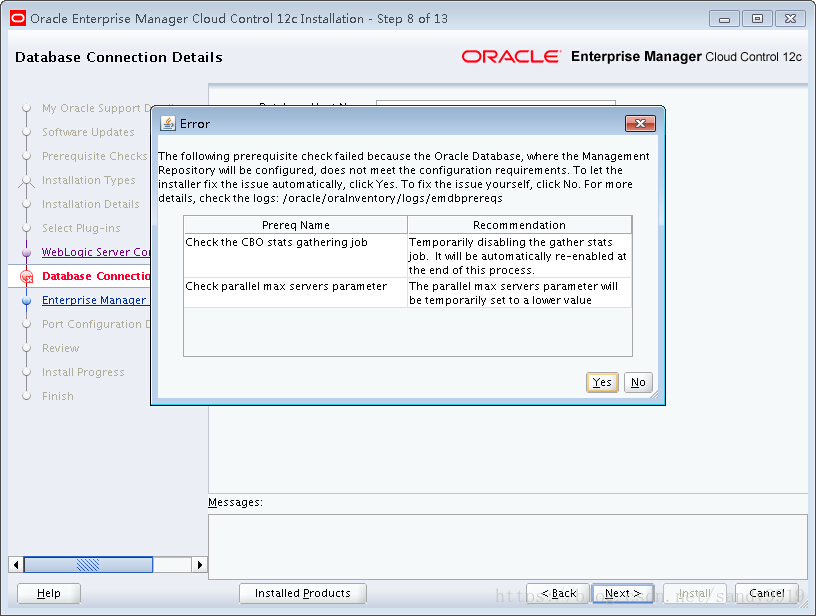Click the 'Temporarily disabling the gather stats' recommendation
Viewport: 816px width, 616px height.
[x=519, y=255]
